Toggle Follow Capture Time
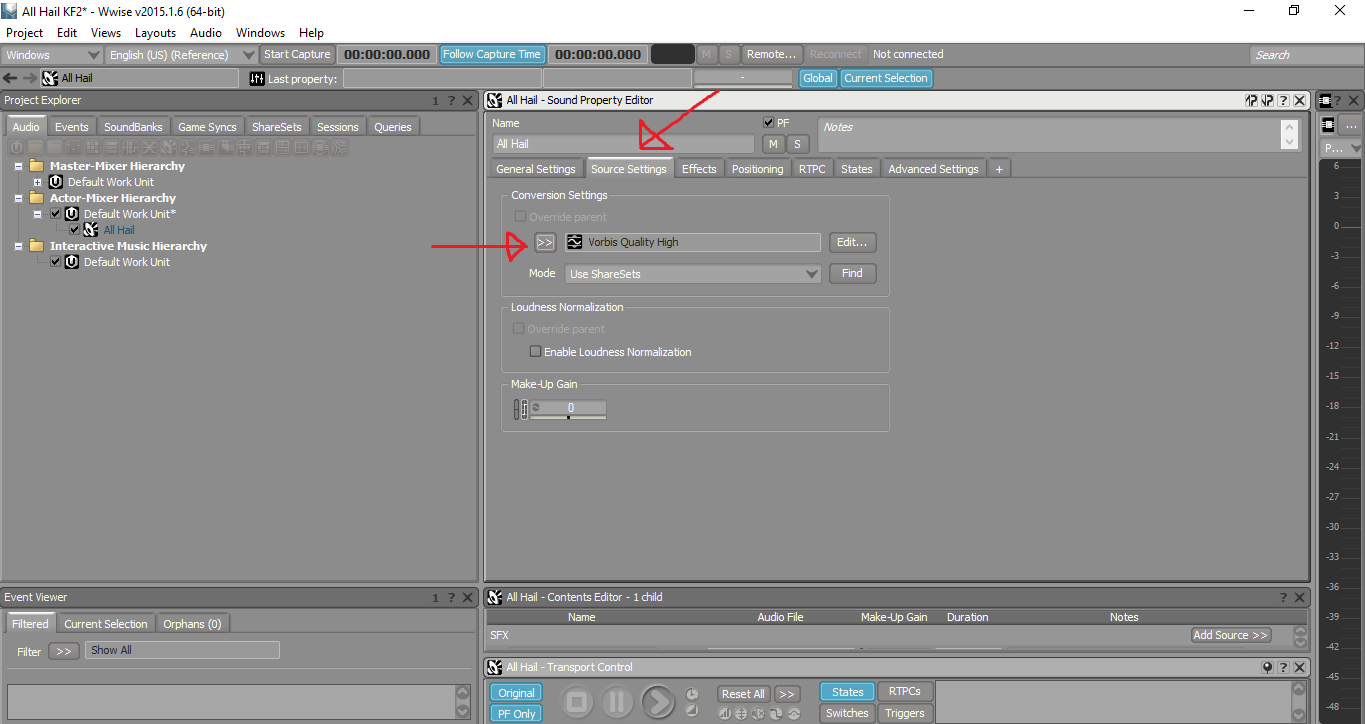This screenshot has width=1365, height=724. (x=492, y=55)
